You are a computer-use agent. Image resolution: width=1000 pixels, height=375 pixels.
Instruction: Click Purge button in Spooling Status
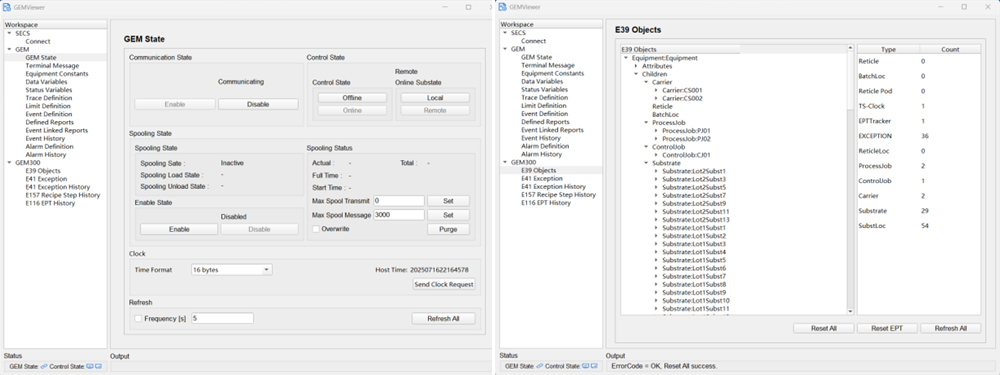(448, 229)
